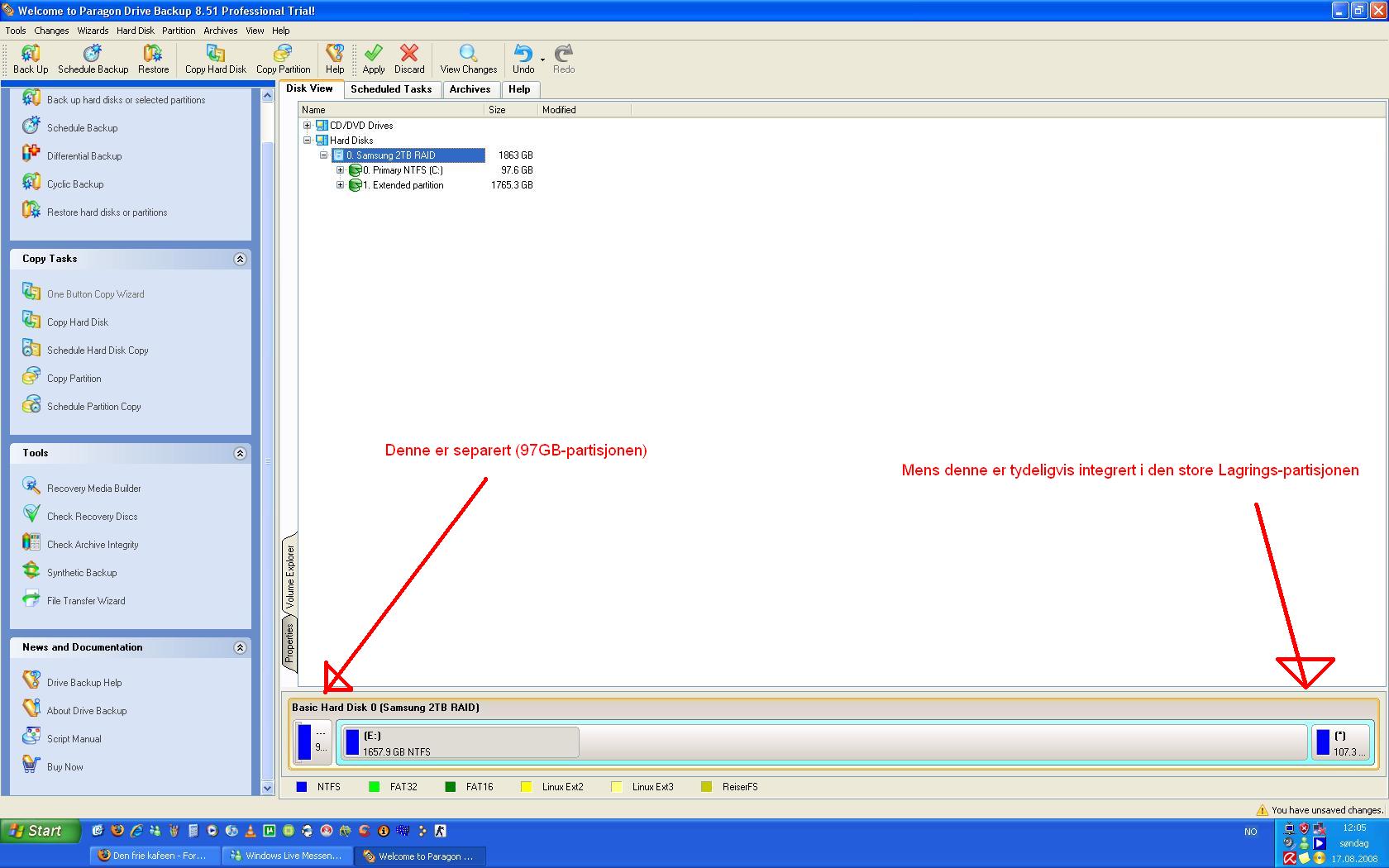Select the Volume Explorer side tab
The height and width of the screenshot is (868, 1389).
pyautogui.click(x=290, y=577)
